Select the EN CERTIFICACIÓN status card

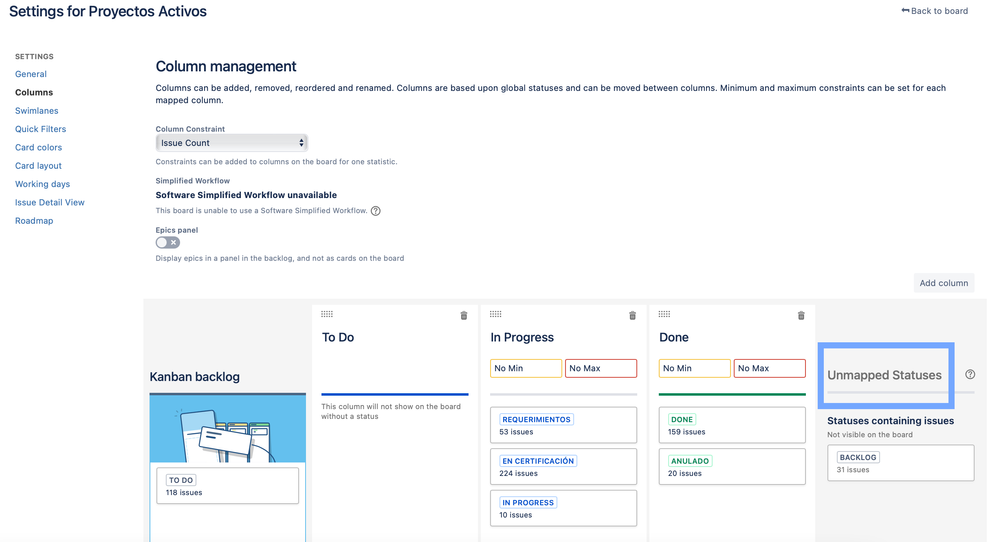pos(563,467)
